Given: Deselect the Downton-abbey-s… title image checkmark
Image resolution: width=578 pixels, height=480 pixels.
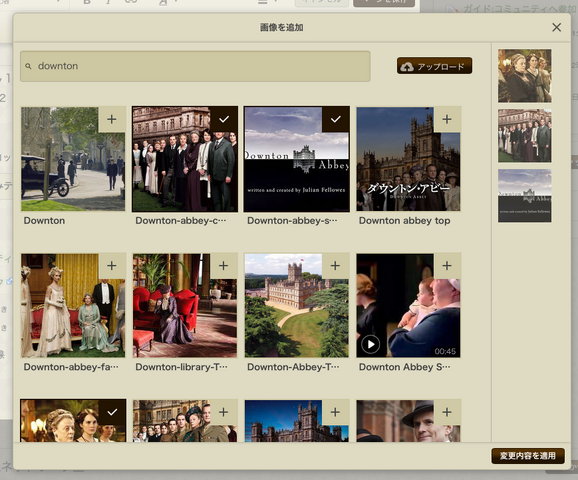Looking at the screenshot, I should tap(335, 119).
